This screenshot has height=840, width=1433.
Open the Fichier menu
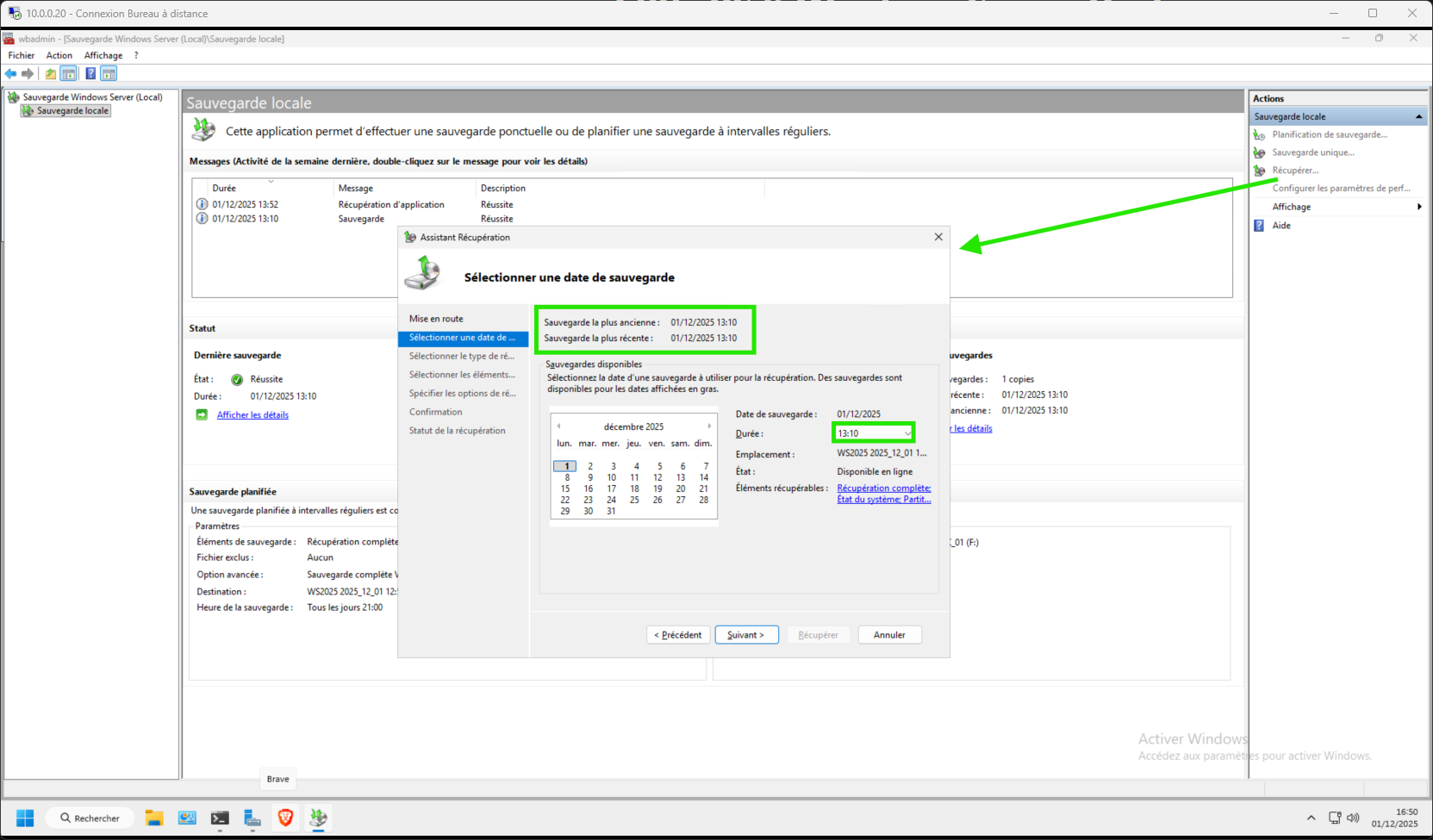[22, 55]
